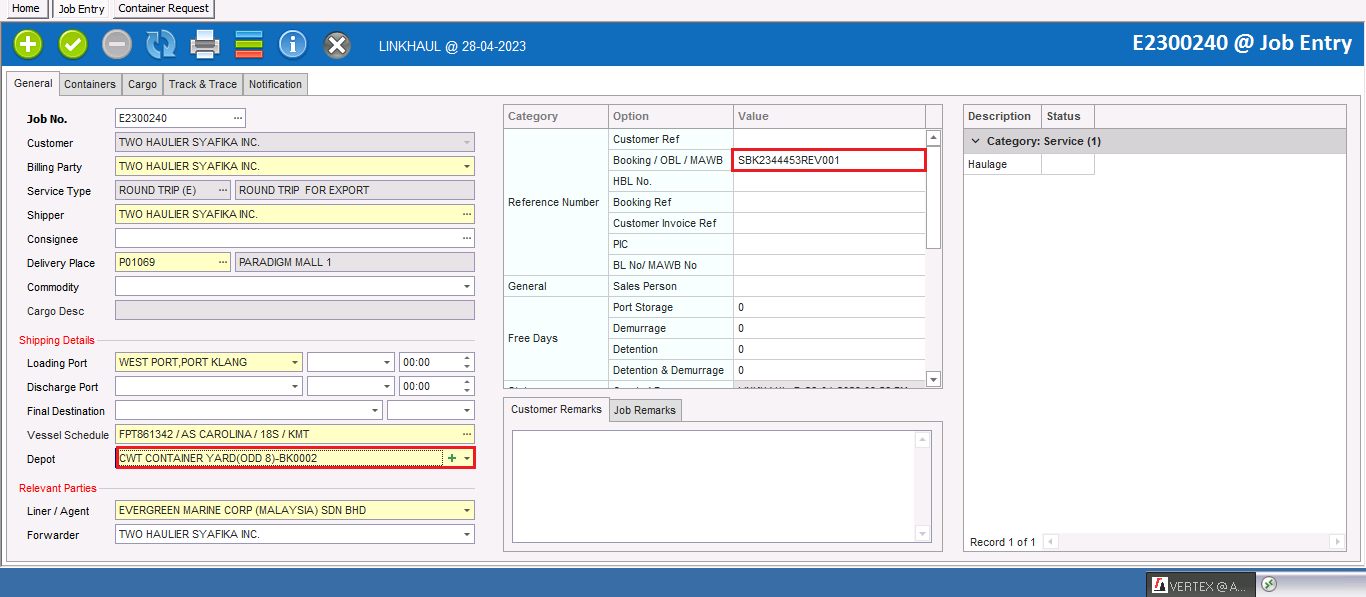The height and width of the screenshot is (597, 1366).
Task: Click the green add new record icon
Action: (28, 44)
